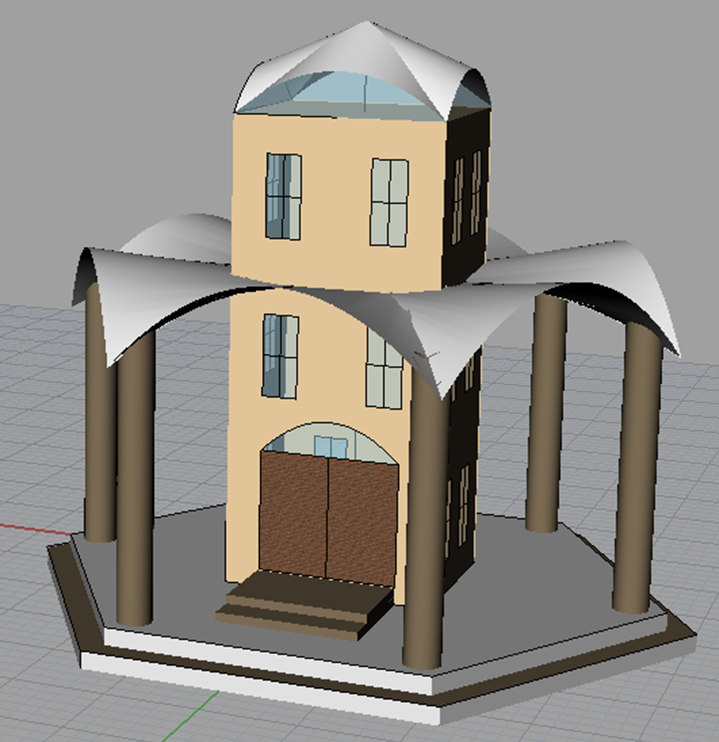Select the entrance steps before the door
The image size is (719, 742).
[x=305, y=606]
